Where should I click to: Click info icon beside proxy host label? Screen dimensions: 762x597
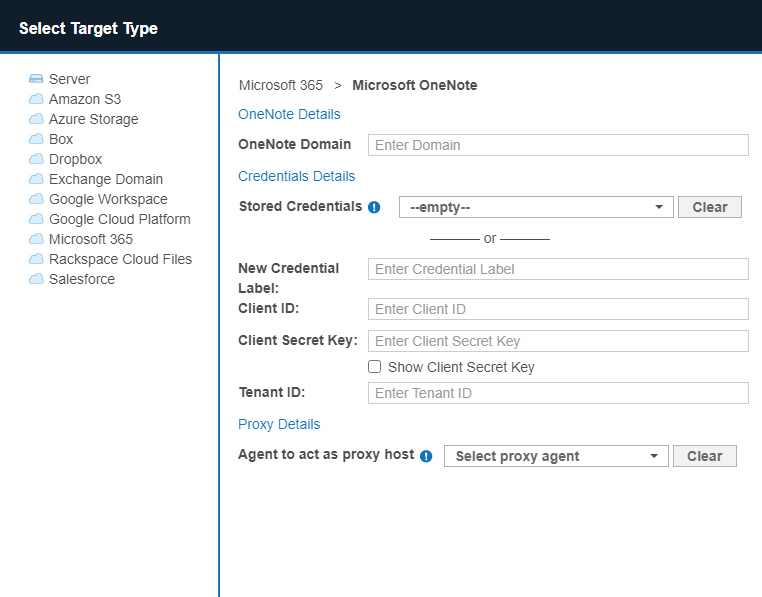point(426,456)
